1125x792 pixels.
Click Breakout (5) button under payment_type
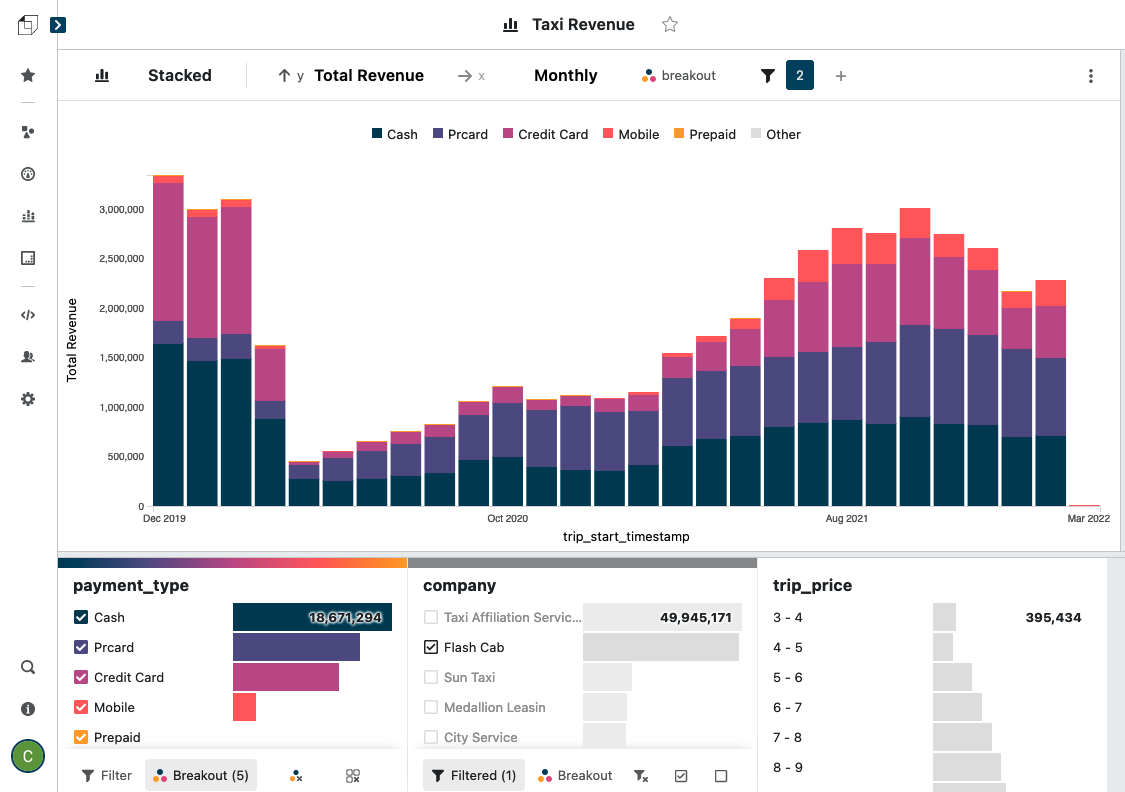[x=201, y=775]
